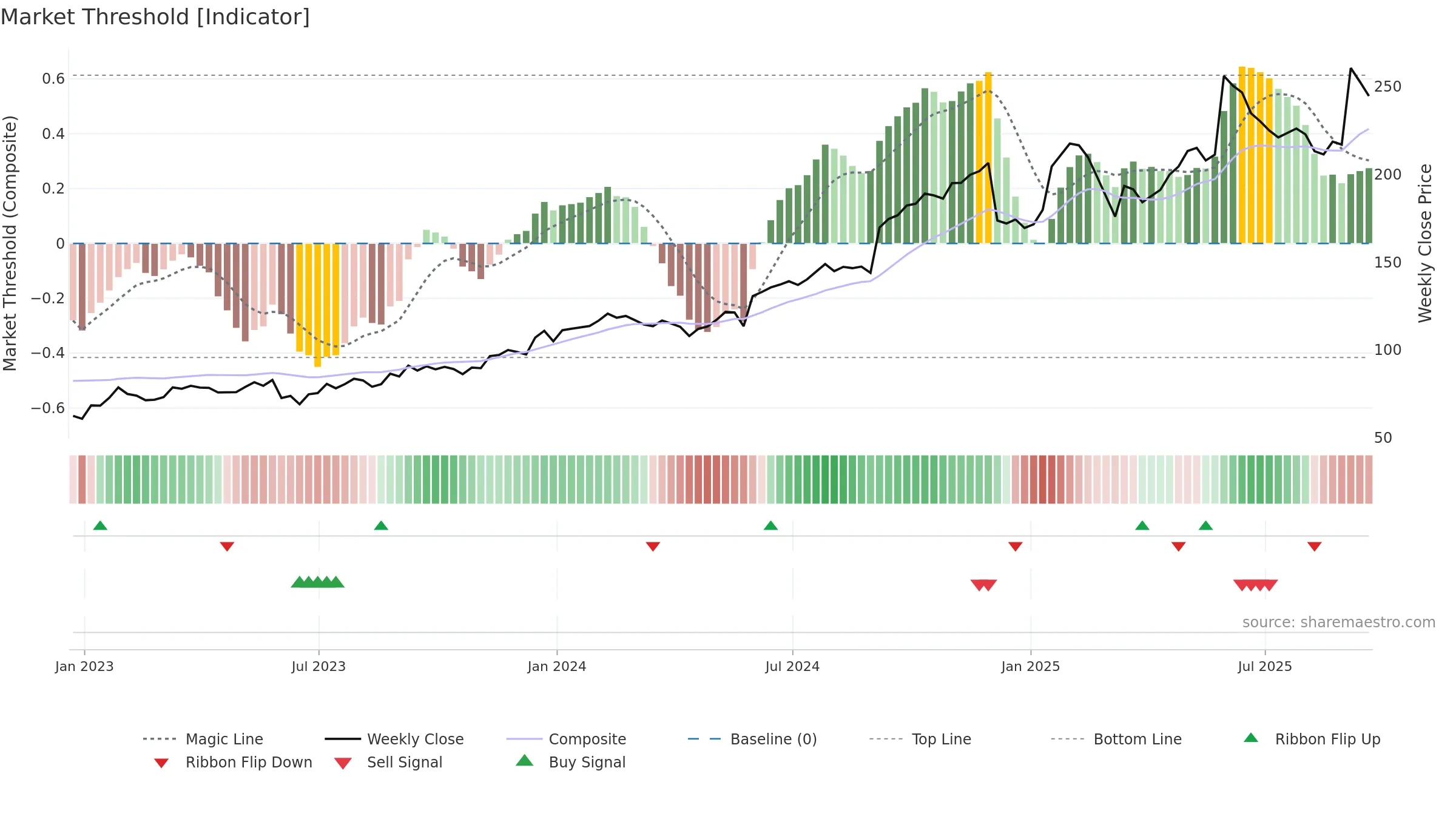Toggle the Sell Signal legend entry
The width and height of the screenshot is (1456, 819).
388,763
